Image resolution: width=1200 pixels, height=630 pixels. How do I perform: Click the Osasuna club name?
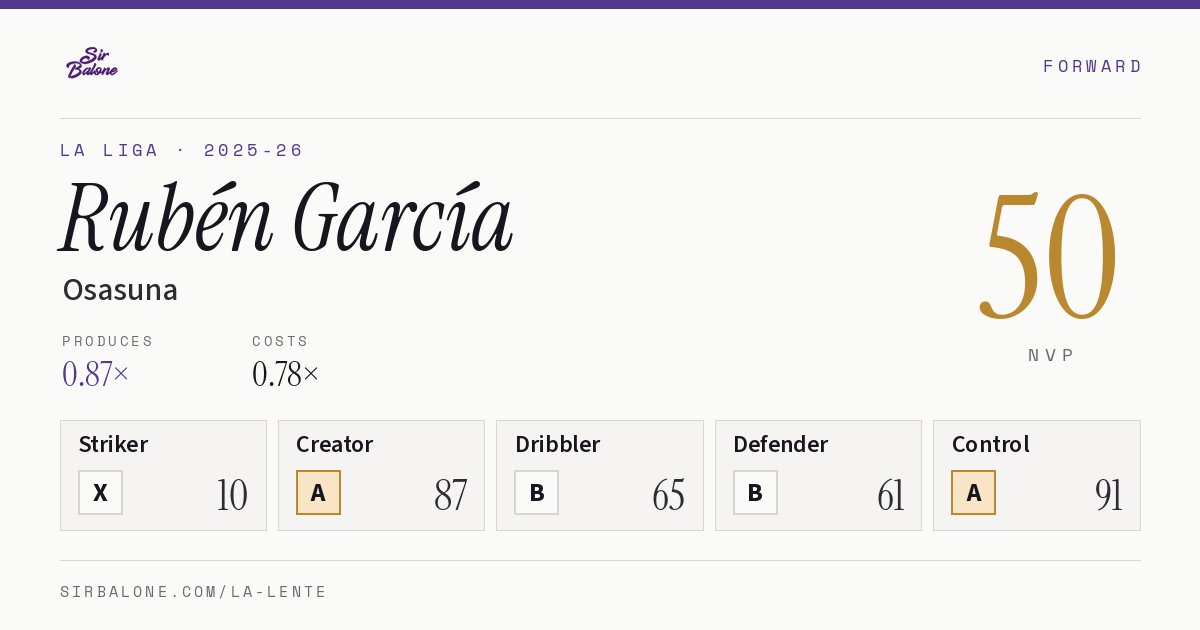coord(120,290)
